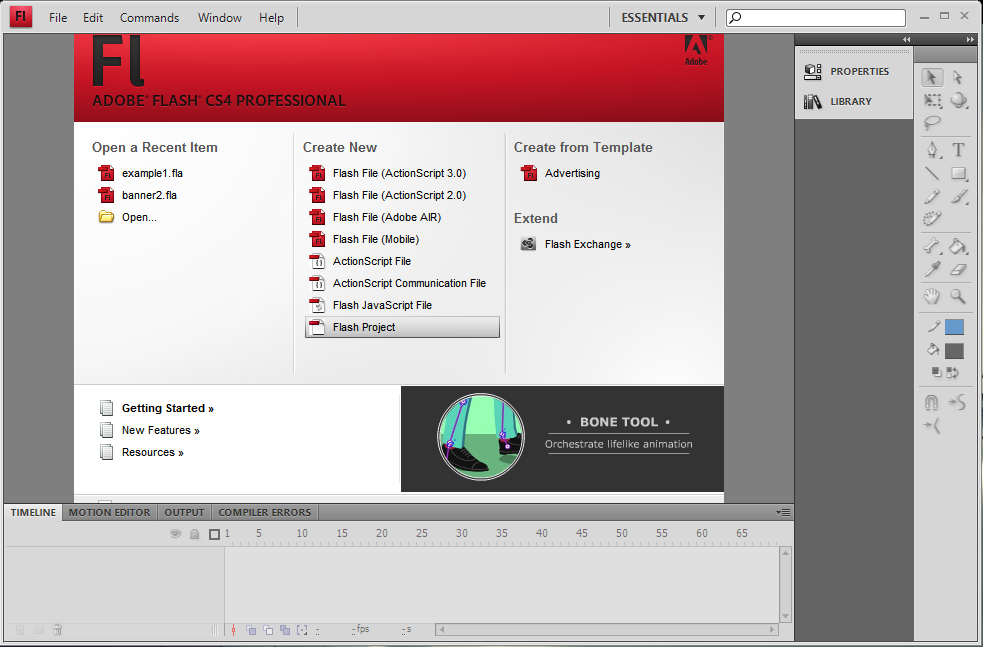Select the Brush tool
Viewport: 983px width, 647px height.
[x=958, y=196]
